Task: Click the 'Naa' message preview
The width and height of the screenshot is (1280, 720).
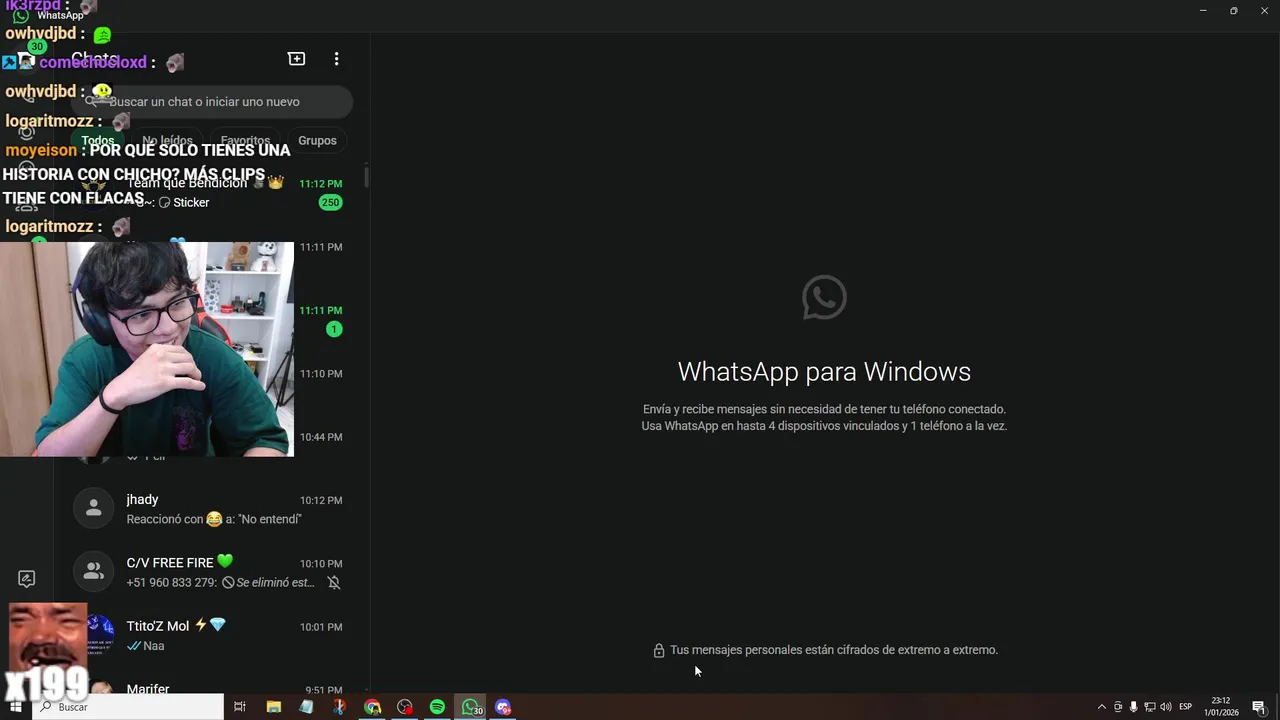Action: click(x=145, y=646)
